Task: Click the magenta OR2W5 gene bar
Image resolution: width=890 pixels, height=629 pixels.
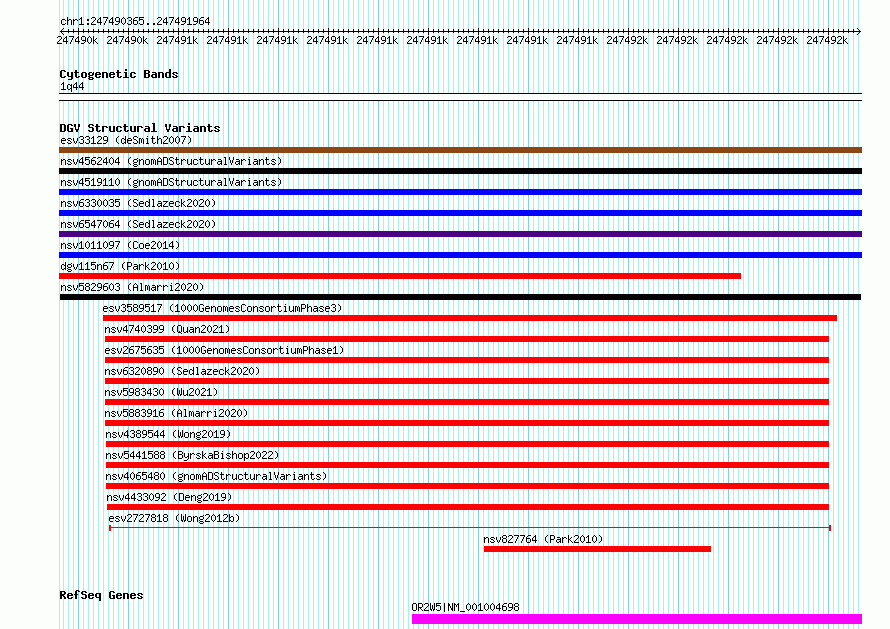Action: [637, 619]
